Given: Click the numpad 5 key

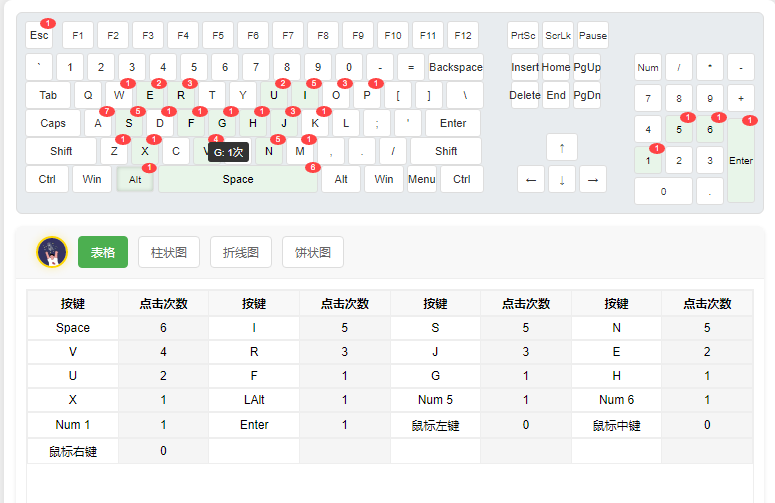Looking at the screenshot, I should pyautogui.click(x=679, y=129).
